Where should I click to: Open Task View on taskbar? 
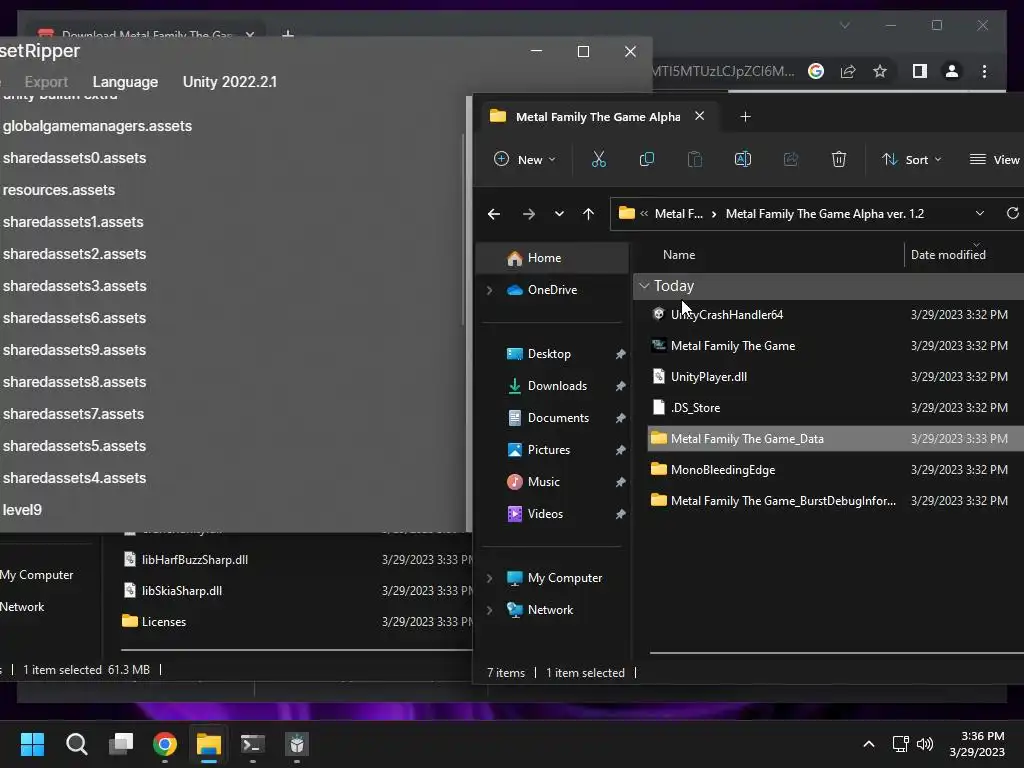pos(121,744)
